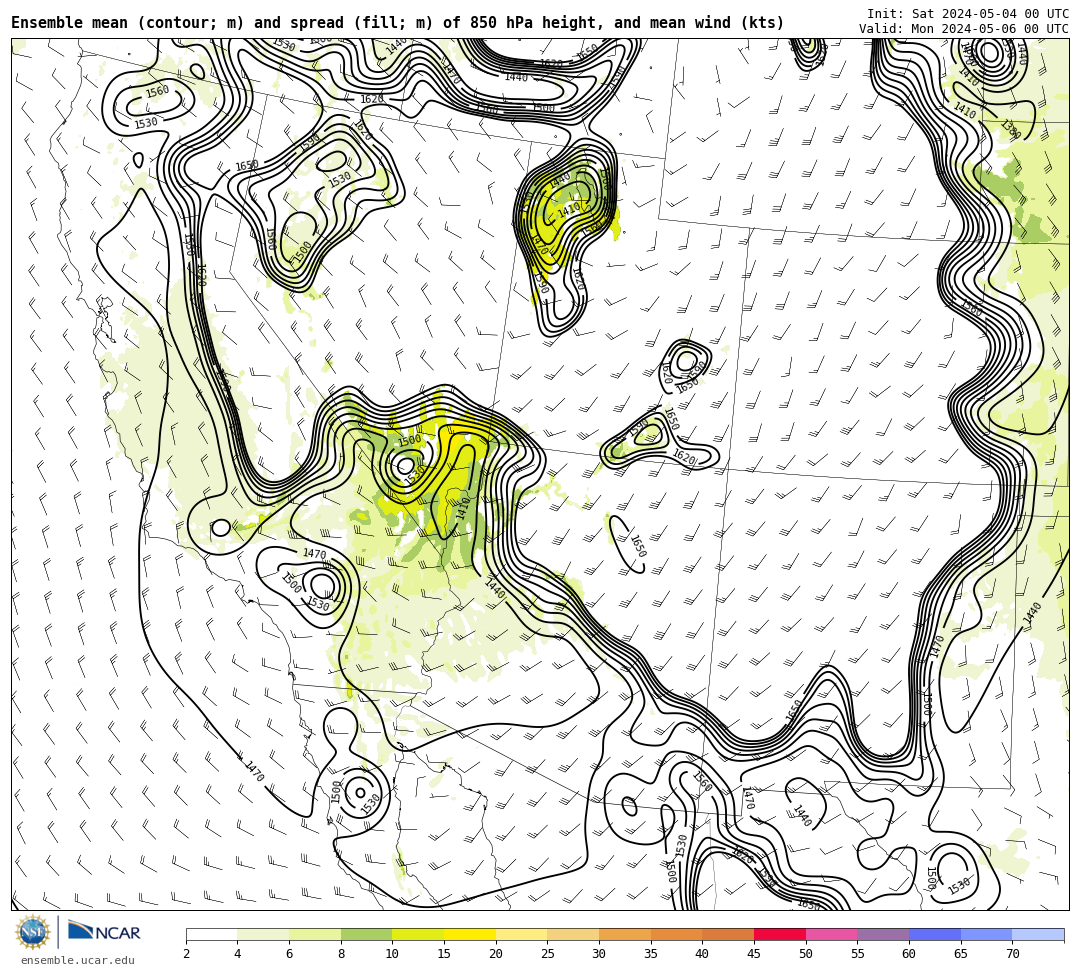Click the legend tick label 45
Screen dimensions: 1080x973
(x=754, y=954)
